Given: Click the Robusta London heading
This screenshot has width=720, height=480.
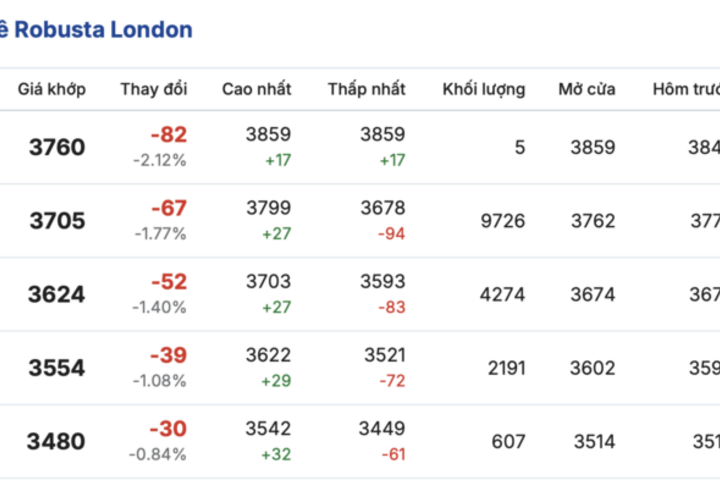Looking at the screenshot, I should tap(96, 30).
